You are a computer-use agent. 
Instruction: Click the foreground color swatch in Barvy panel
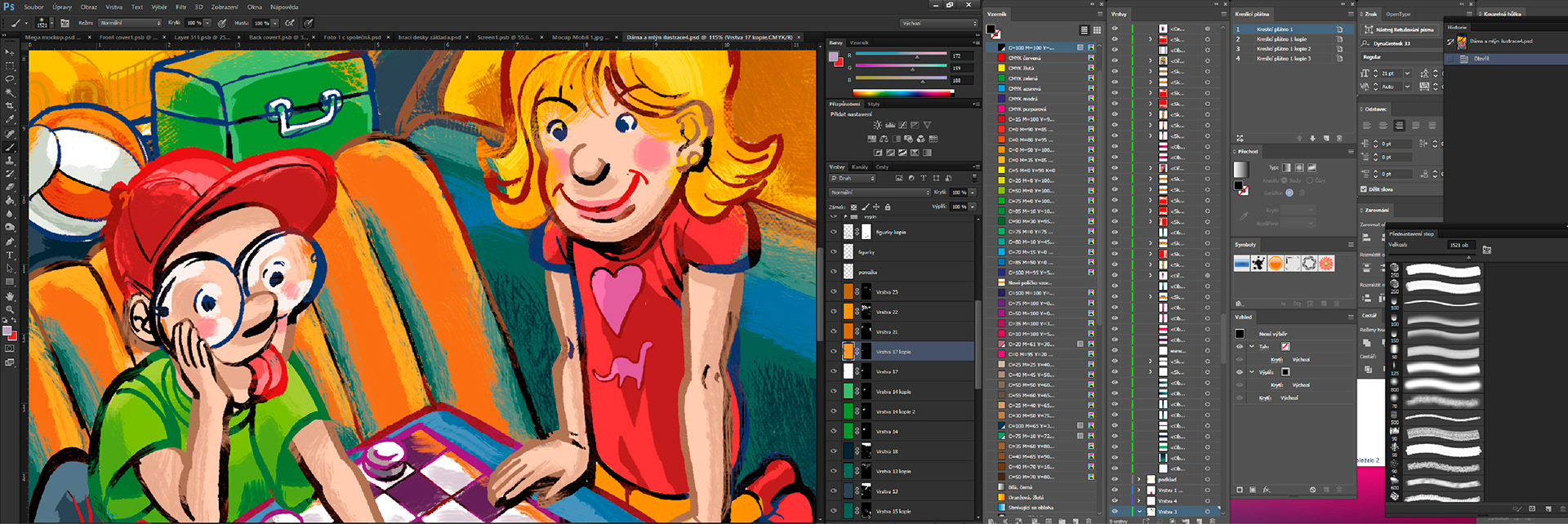[834, 57]
